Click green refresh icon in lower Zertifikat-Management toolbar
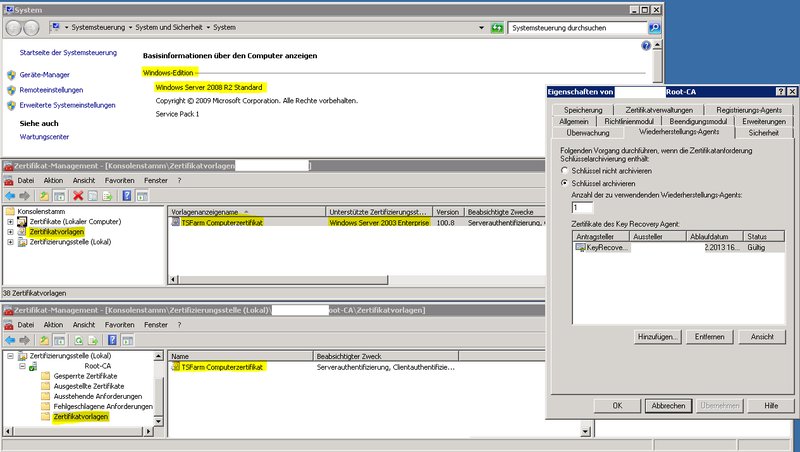This screenshot has width=800, height=452. tap(79, 340)
